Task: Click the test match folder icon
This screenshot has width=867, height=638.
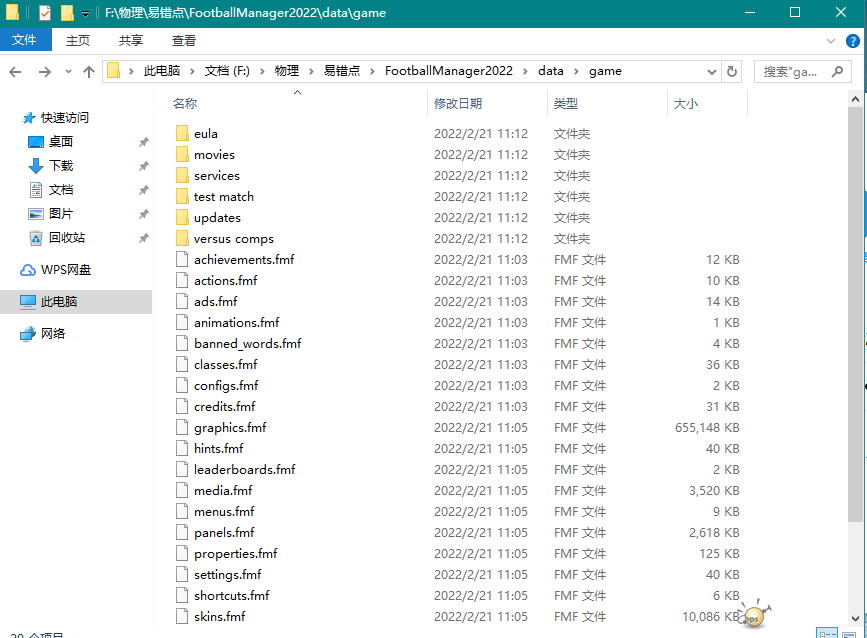Action: (x=182, y=196)
